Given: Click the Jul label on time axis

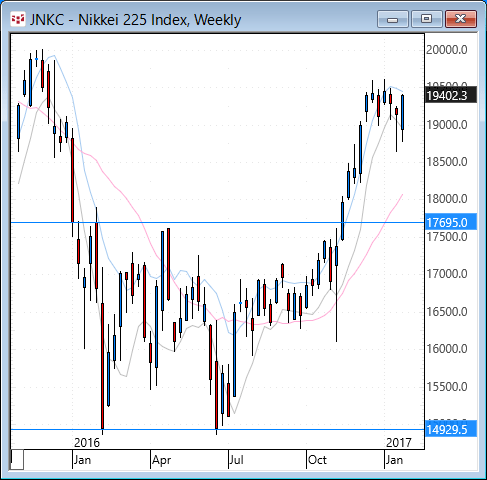Looking at the screenshot, I should pos(237,460).
